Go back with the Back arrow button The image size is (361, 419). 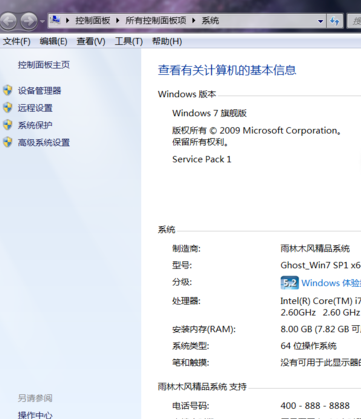click(8, 21)
